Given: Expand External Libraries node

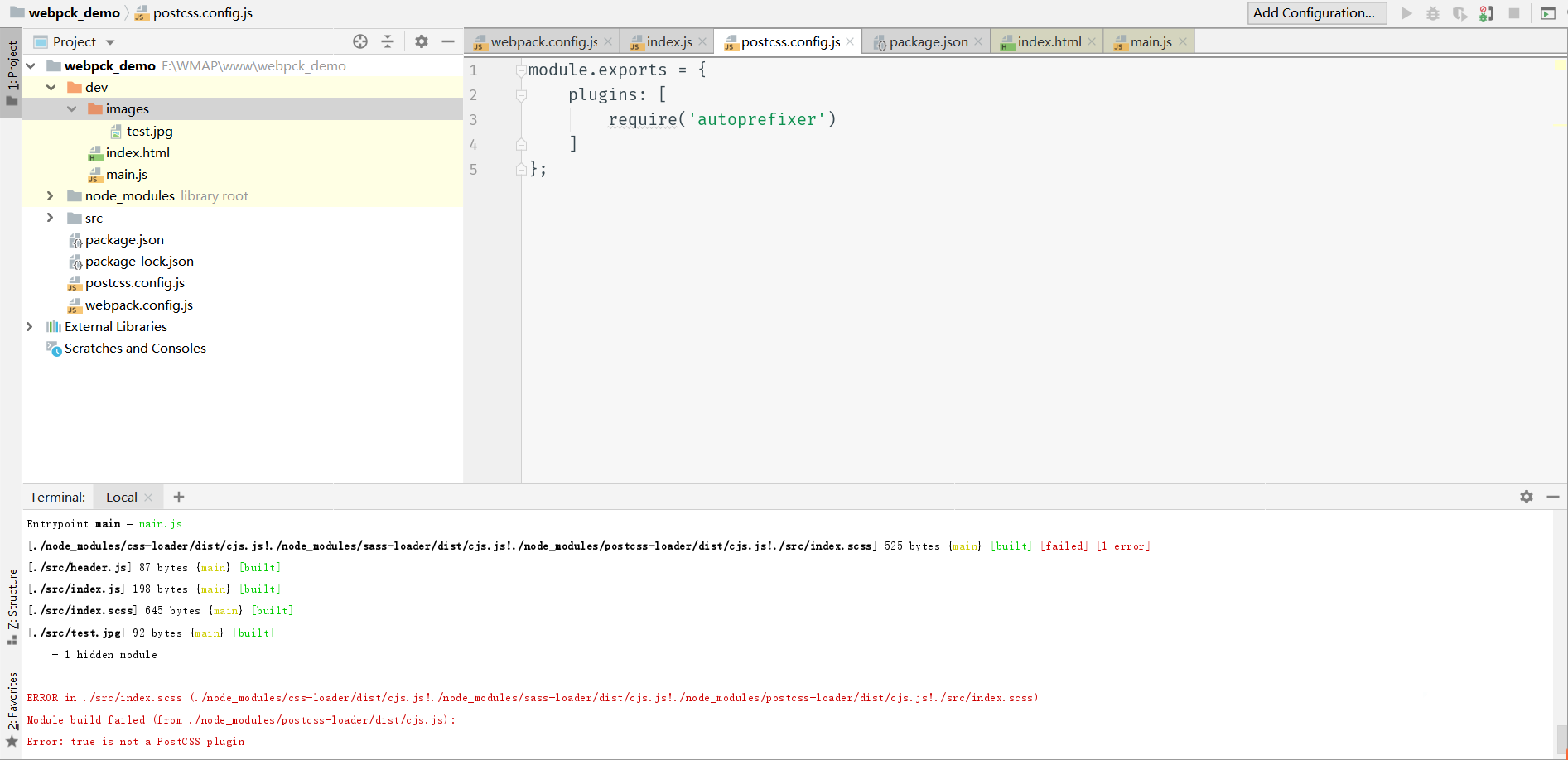Looking at the screenshot, I should (x=30, y=326).
